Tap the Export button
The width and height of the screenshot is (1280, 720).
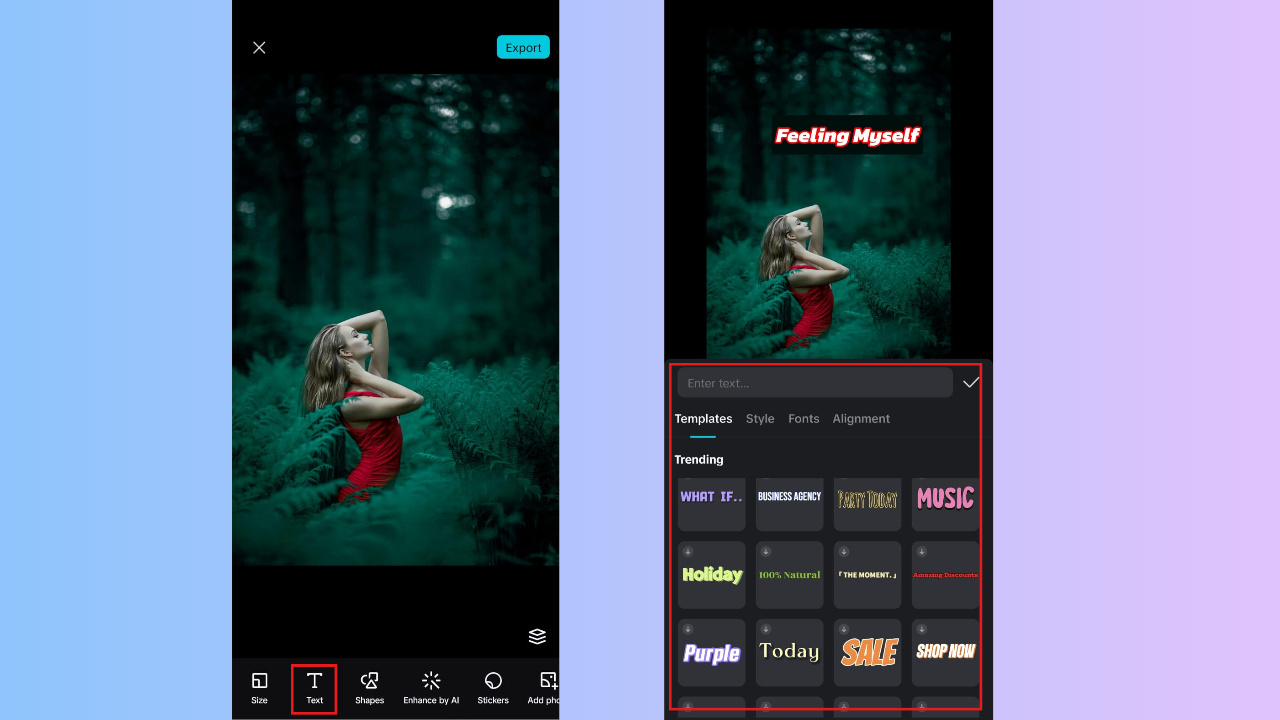[523, 47]
